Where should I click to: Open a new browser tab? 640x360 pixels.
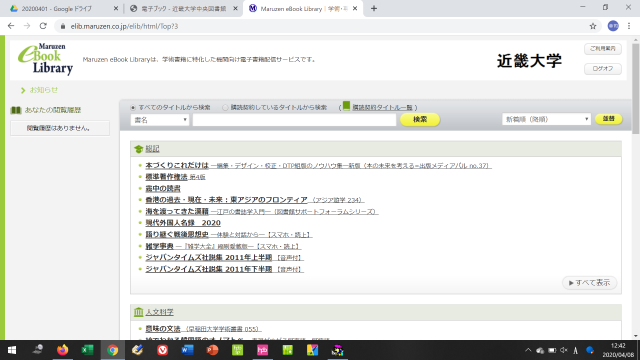(373, 9)
